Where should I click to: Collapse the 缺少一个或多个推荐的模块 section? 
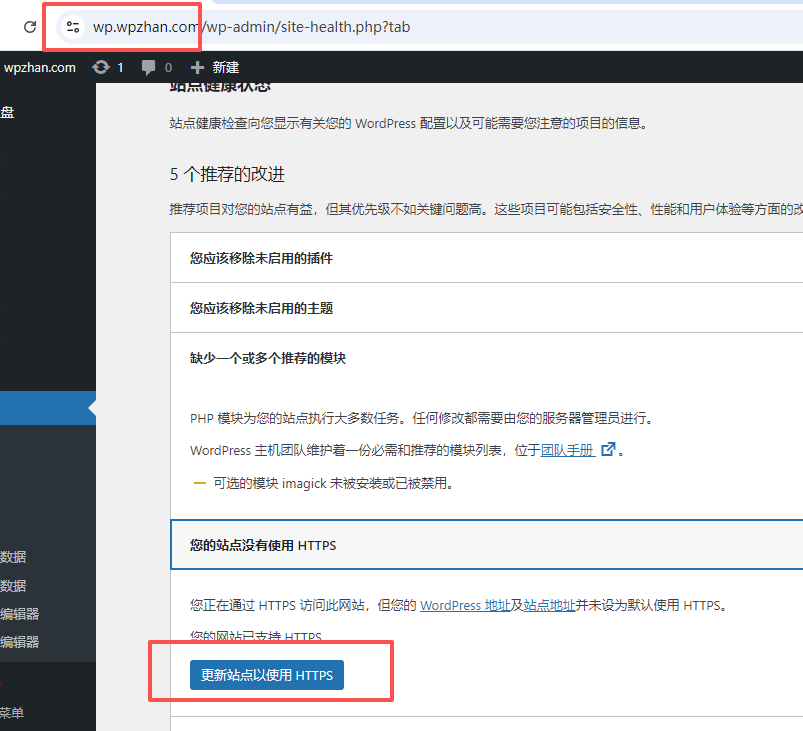pos(486,358)
